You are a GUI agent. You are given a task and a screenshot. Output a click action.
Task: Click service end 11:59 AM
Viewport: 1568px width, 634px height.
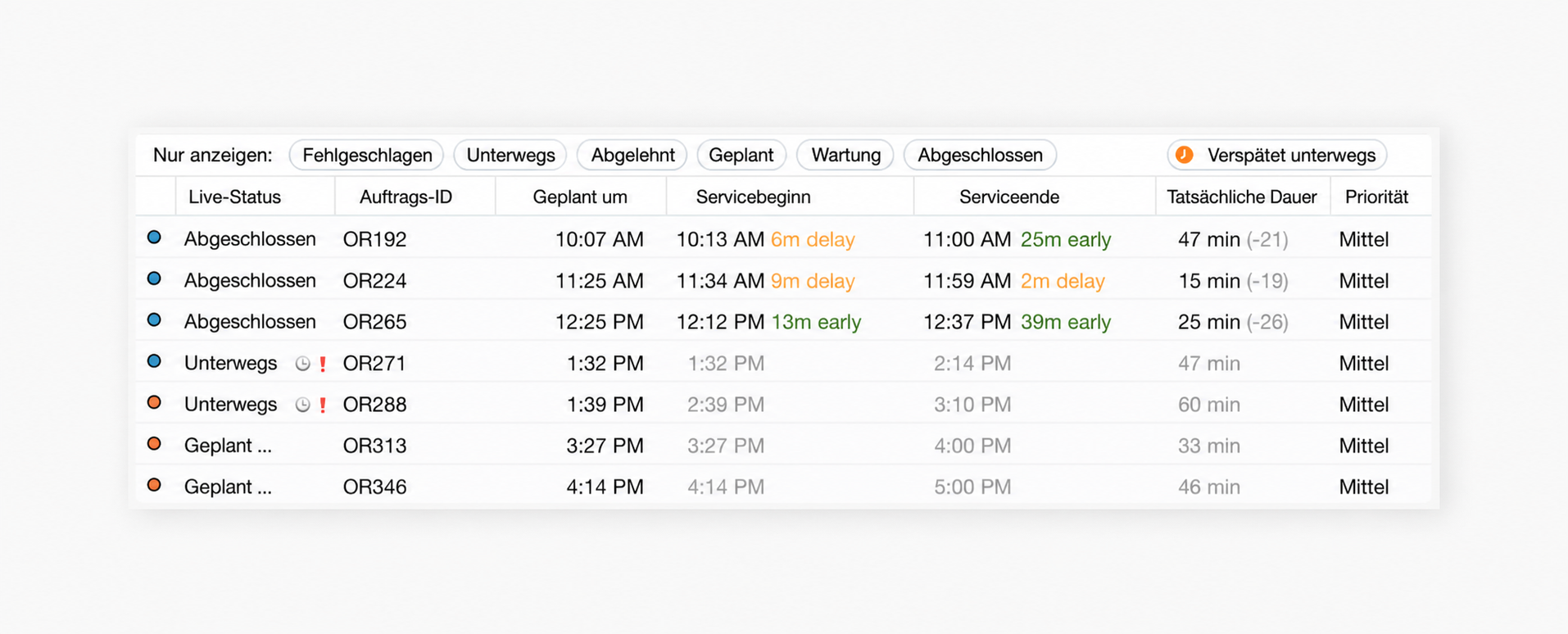(968, 281)
